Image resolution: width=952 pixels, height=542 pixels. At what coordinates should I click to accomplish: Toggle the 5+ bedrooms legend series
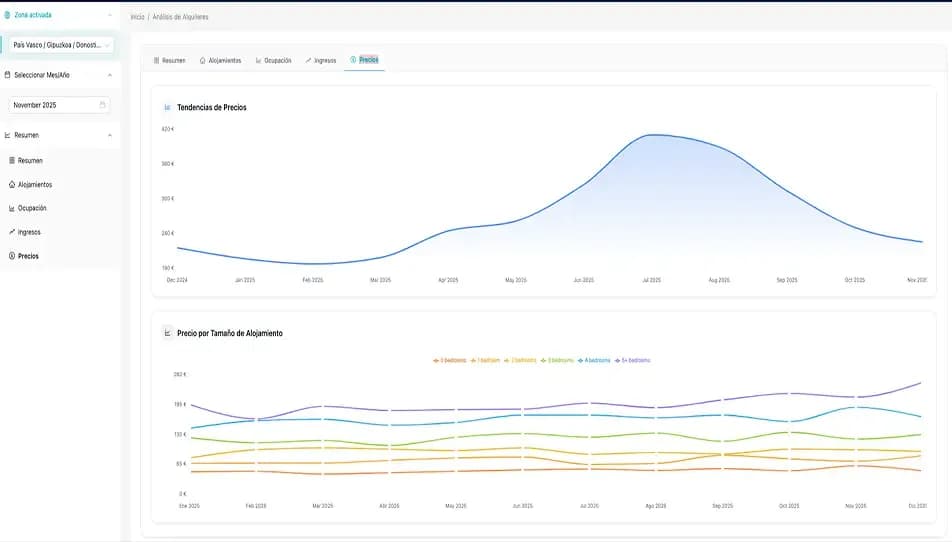click(631, 360)
